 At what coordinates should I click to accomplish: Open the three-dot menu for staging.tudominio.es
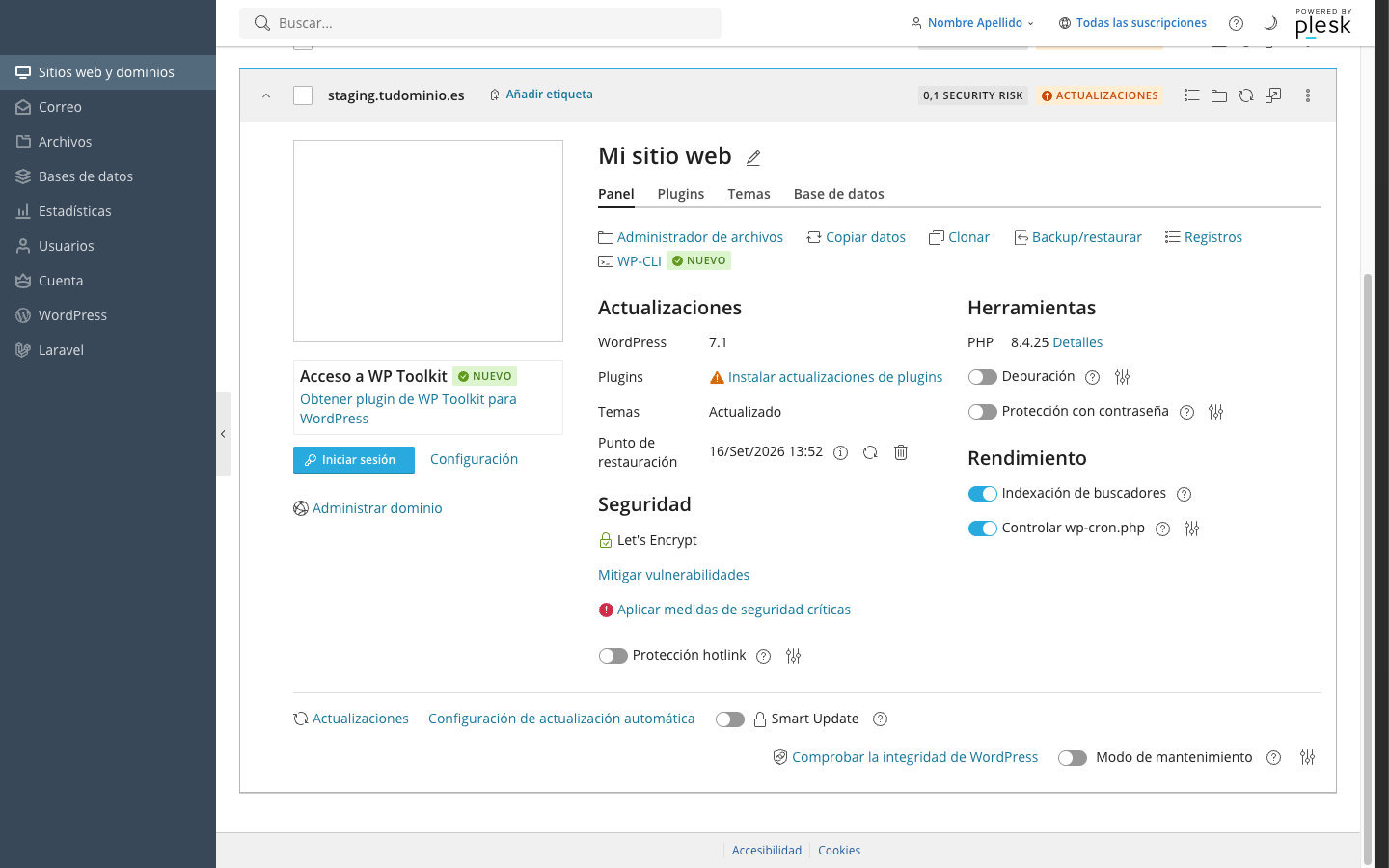(1308, 95)
